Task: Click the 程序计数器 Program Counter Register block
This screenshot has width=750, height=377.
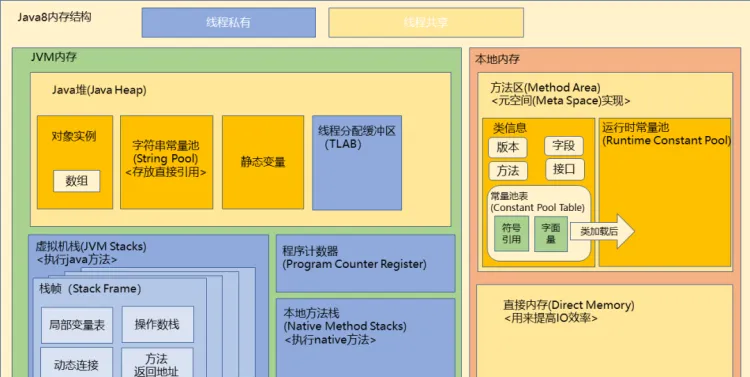Action: (x=365, y=263)
